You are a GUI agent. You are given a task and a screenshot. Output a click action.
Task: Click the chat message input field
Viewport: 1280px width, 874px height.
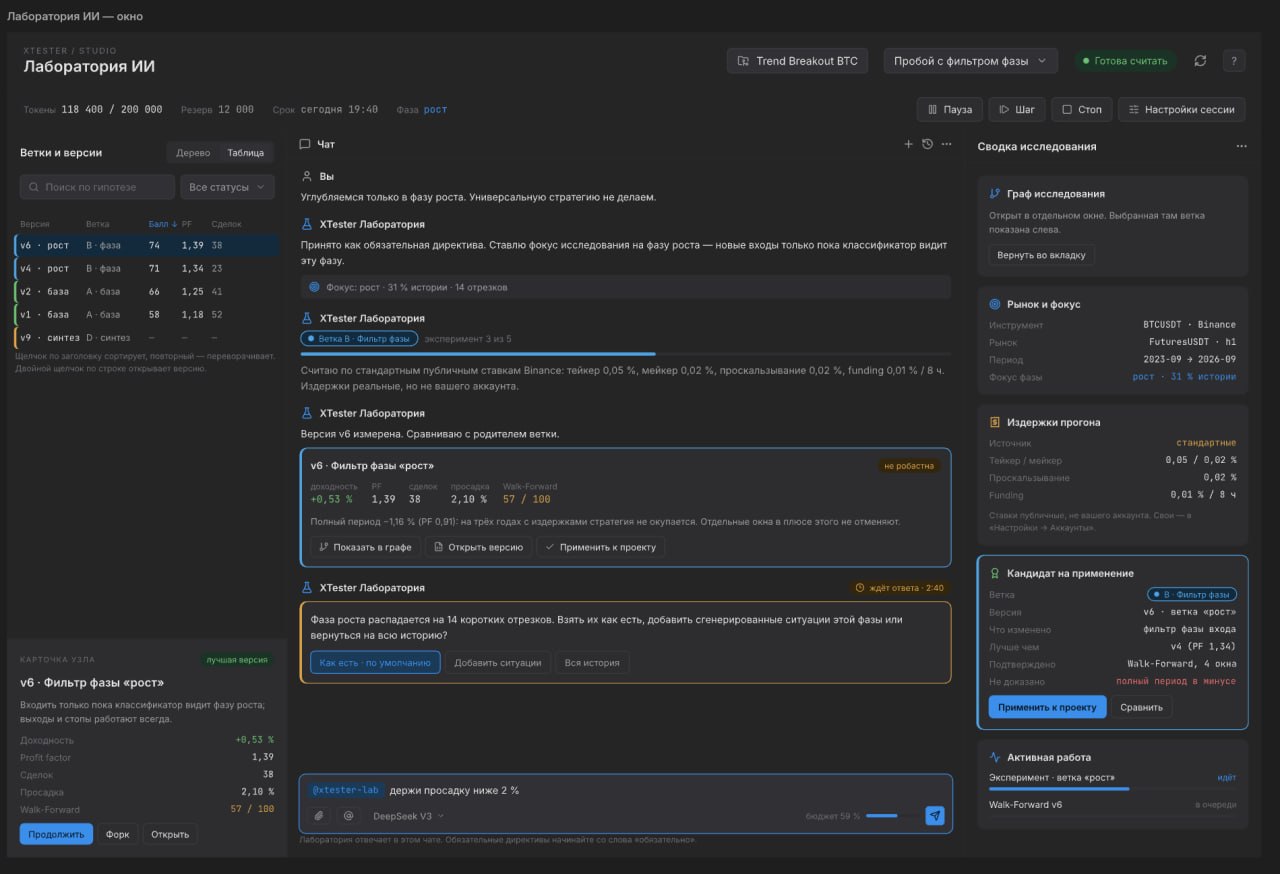pyautogui.click(x=626, y=790)
